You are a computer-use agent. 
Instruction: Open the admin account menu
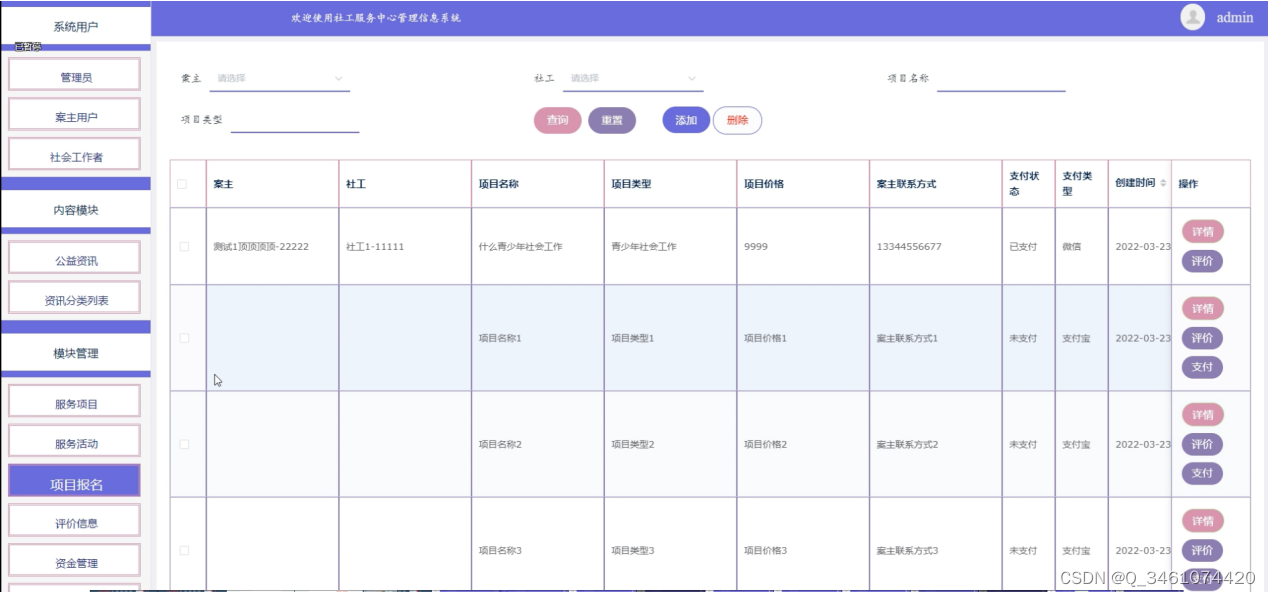[1234, 17]
